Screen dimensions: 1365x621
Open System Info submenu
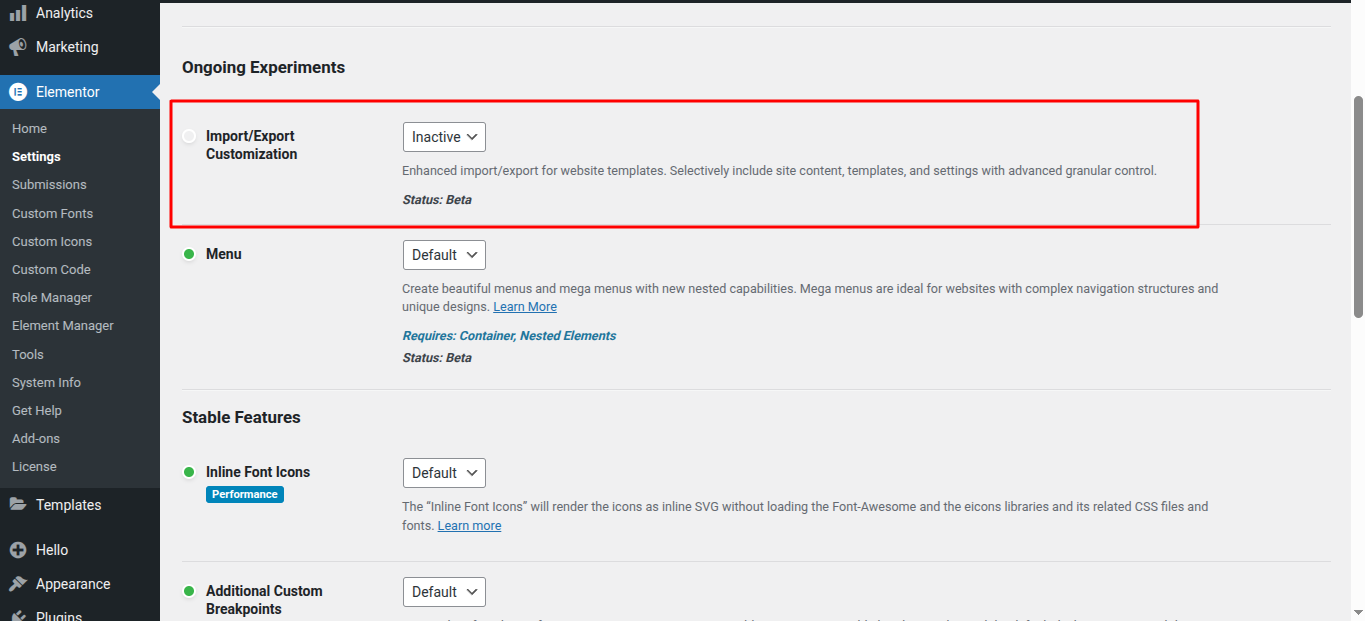pos(46,383)
